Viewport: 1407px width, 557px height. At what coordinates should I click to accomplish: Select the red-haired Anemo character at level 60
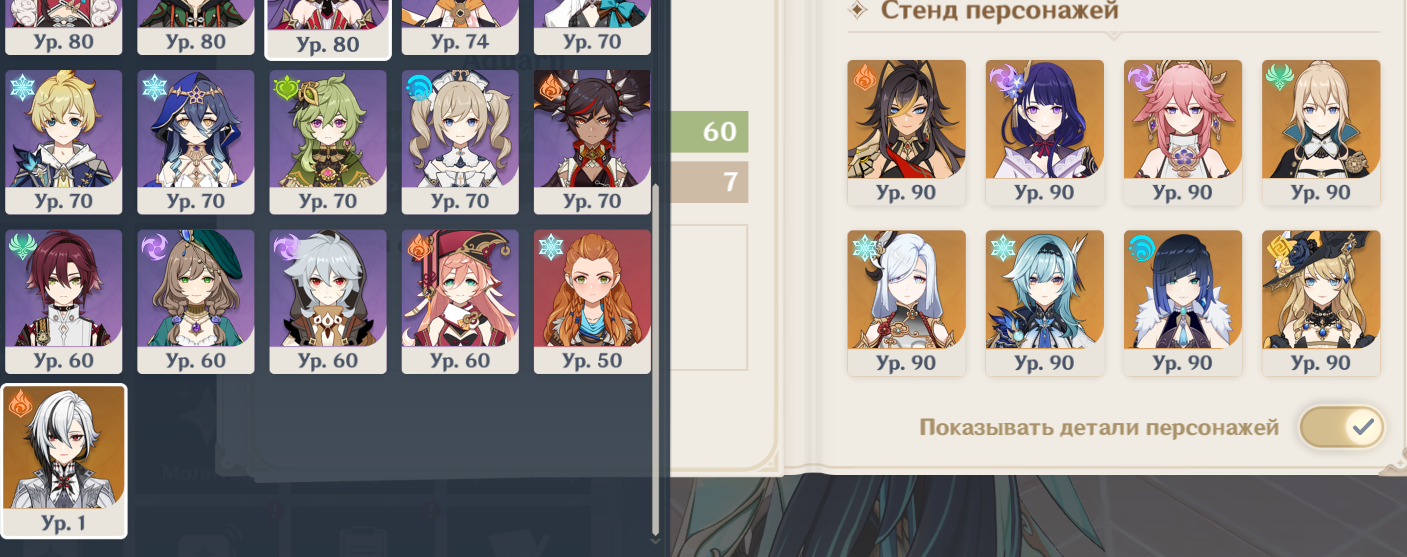click(x=63, y=302)
